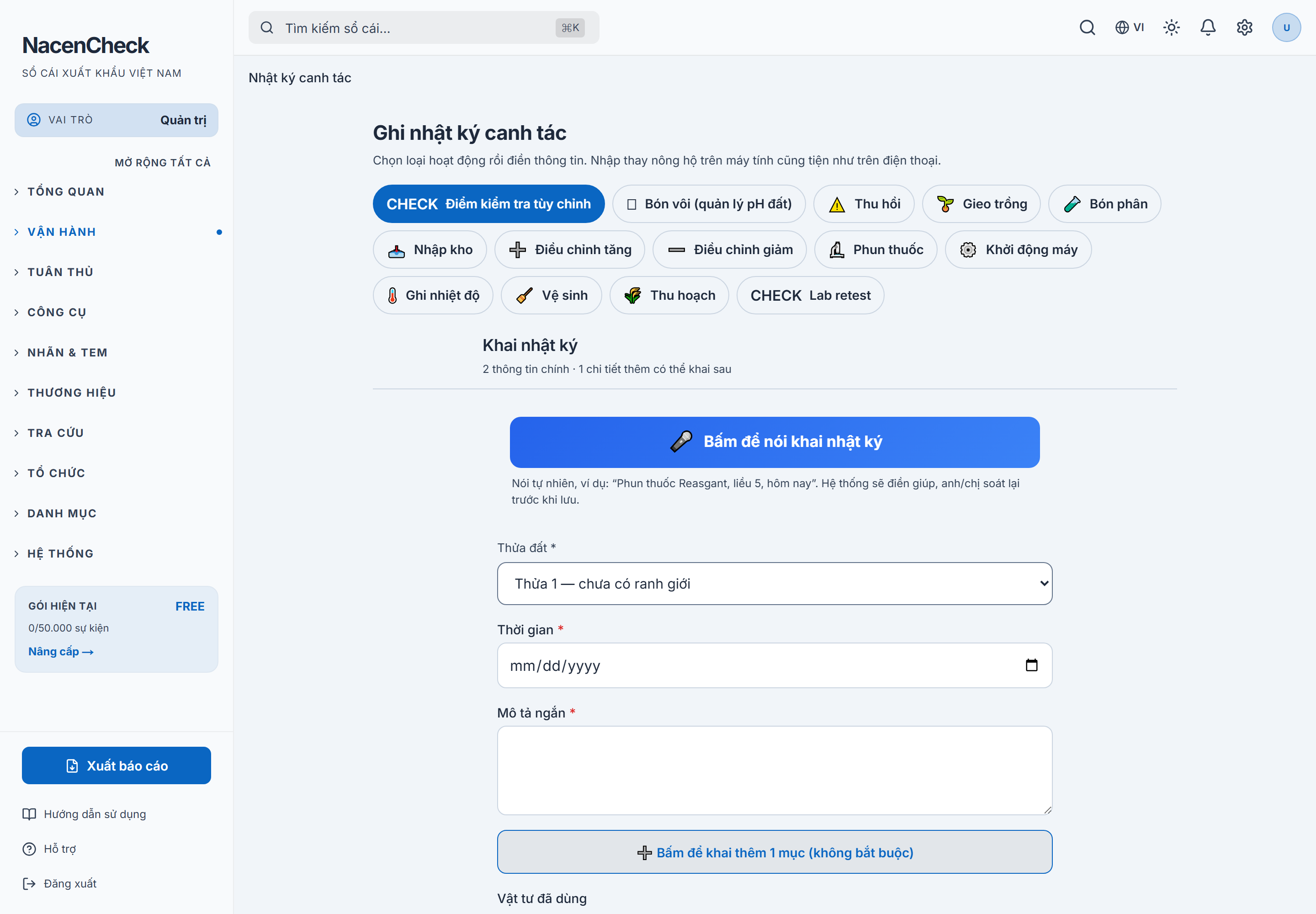Click into the Mô tả ngắn textarea
Screen dimensions: 1316x914
(x=774, y=770)
